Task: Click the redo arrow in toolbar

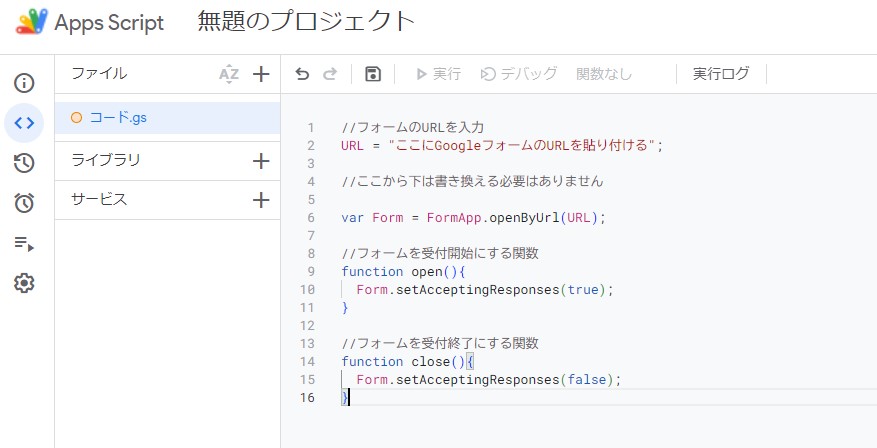Action: pos(331,74)
